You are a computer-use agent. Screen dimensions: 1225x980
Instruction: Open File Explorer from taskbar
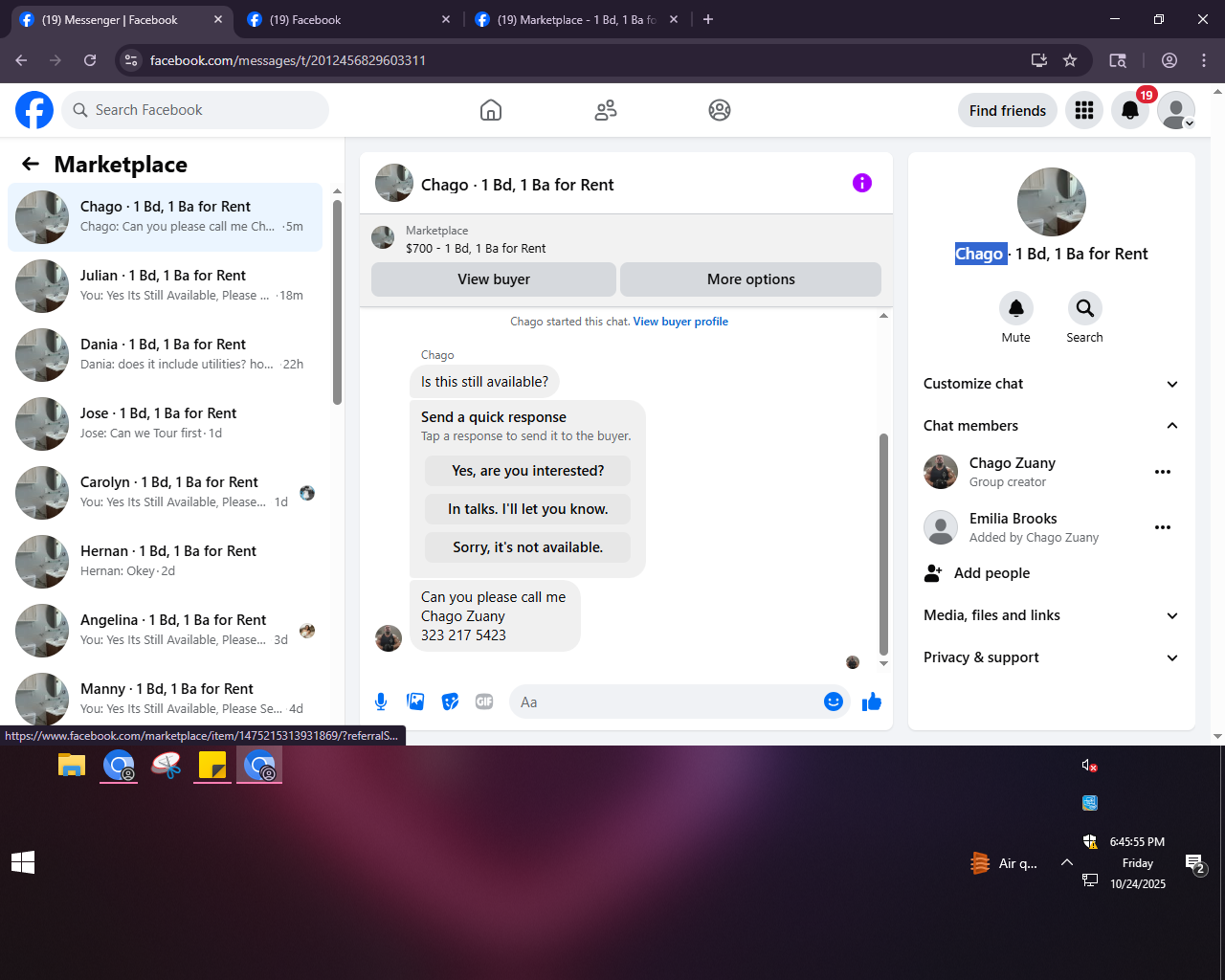[72, 765]
